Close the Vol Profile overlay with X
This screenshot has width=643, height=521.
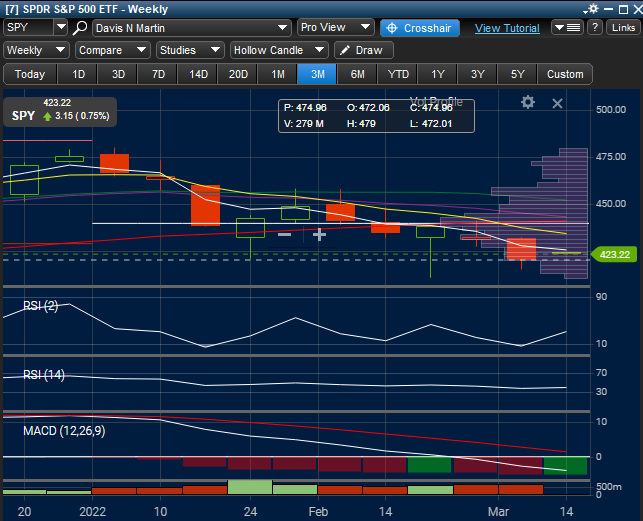click(x=557, y=103)
